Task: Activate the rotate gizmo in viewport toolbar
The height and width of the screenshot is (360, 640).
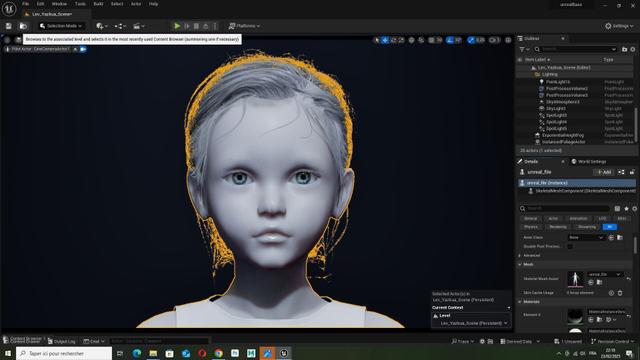Action: (x=393, y=40)
